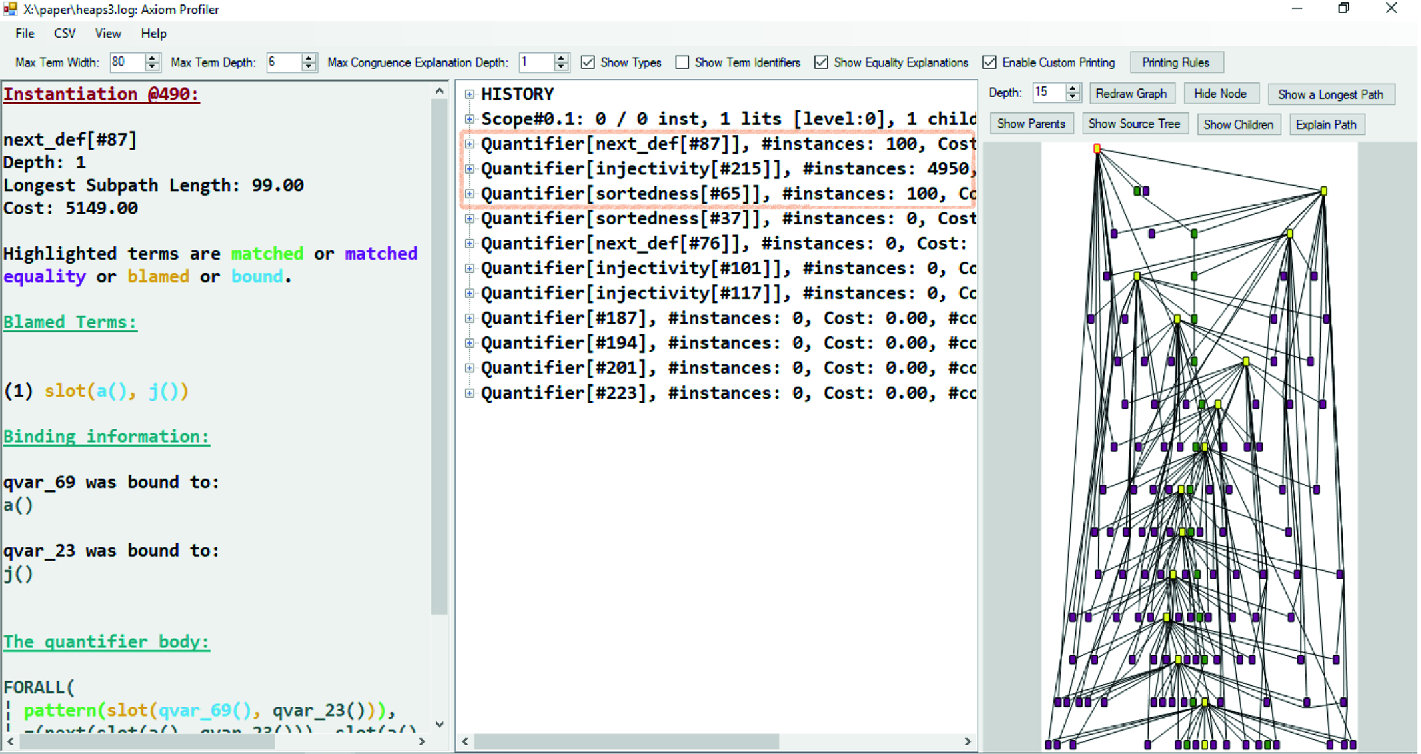Disable the Enable Custom Printing checkbox
Image resolution: width=1421 pixels, height=754 pixels.
(989, 62)
